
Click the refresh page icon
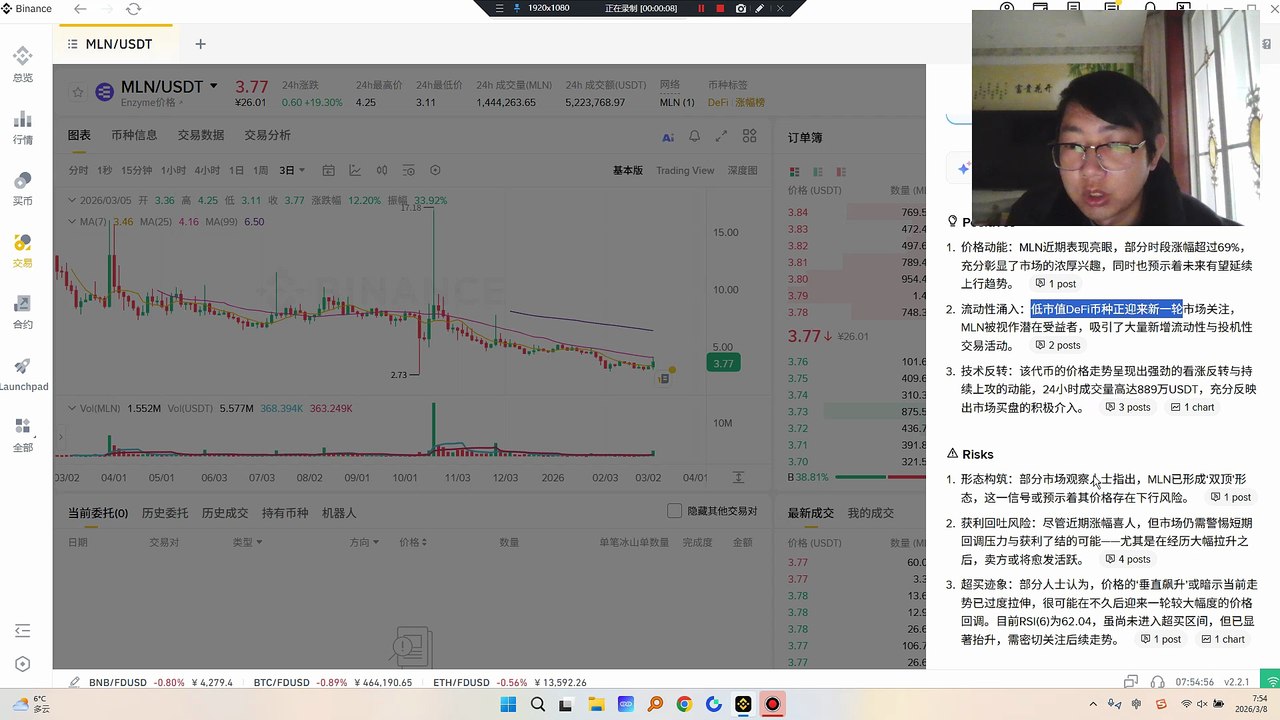134,9
